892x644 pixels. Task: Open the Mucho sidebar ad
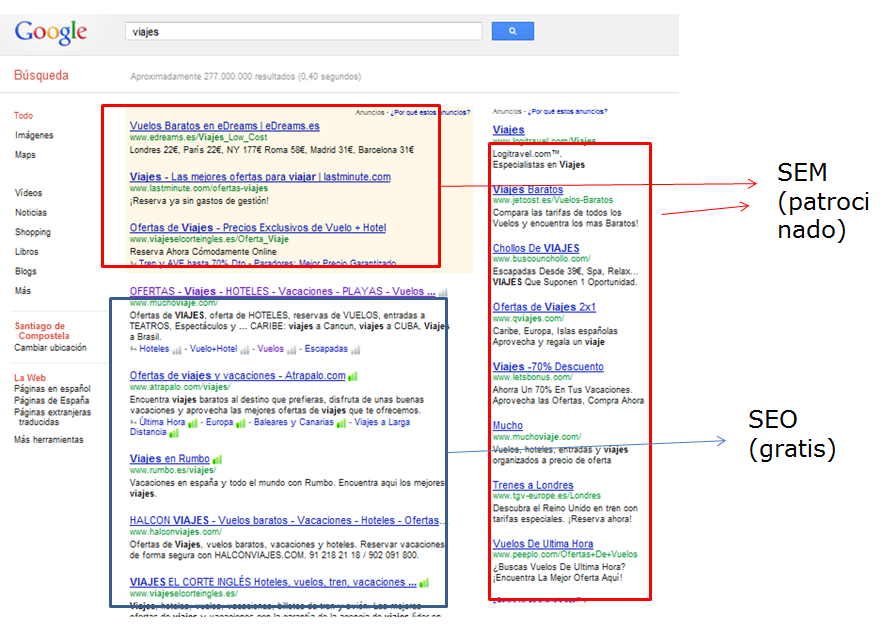507,426
